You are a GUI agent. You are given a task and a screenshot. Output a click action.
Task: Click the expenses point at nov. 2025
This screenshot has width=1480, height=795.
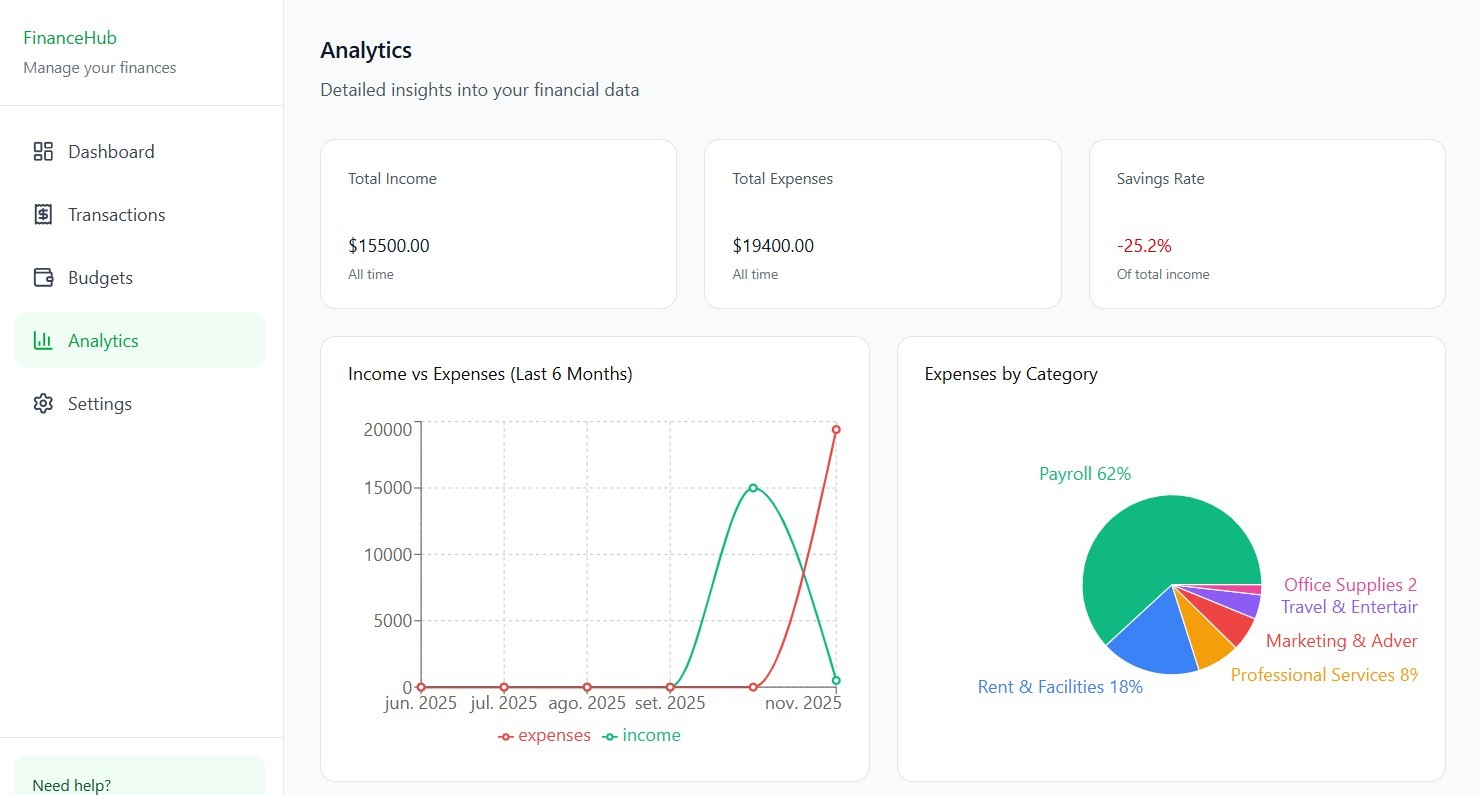[836, 430]
